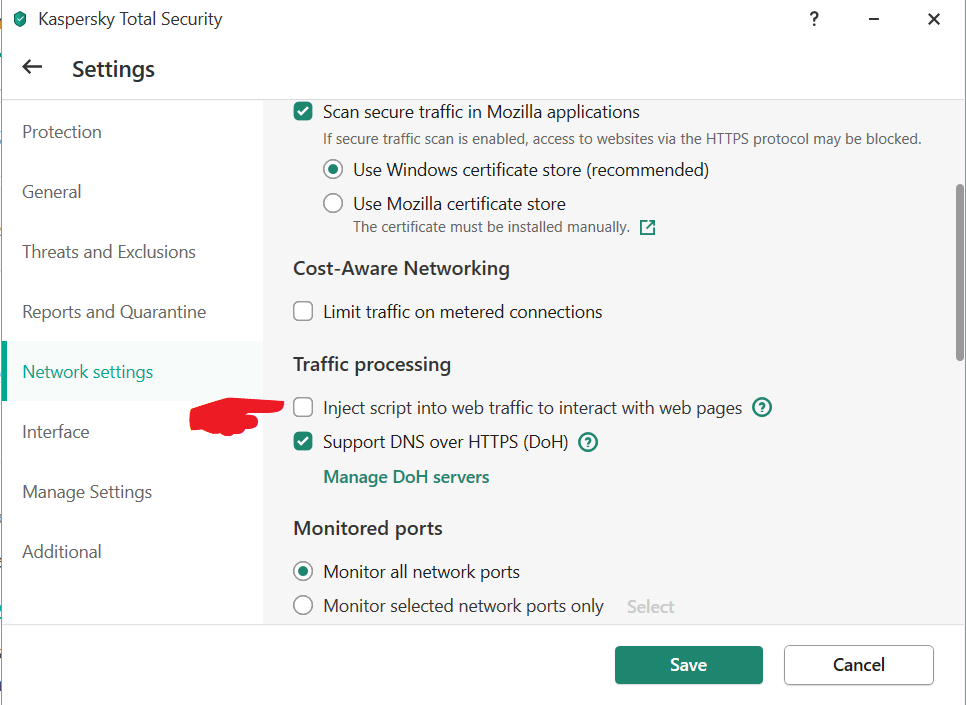This screenshot has height=705, width=966.
Task: Minimize the Kaspersky Total Security window
Action: (x=874, y=19)
